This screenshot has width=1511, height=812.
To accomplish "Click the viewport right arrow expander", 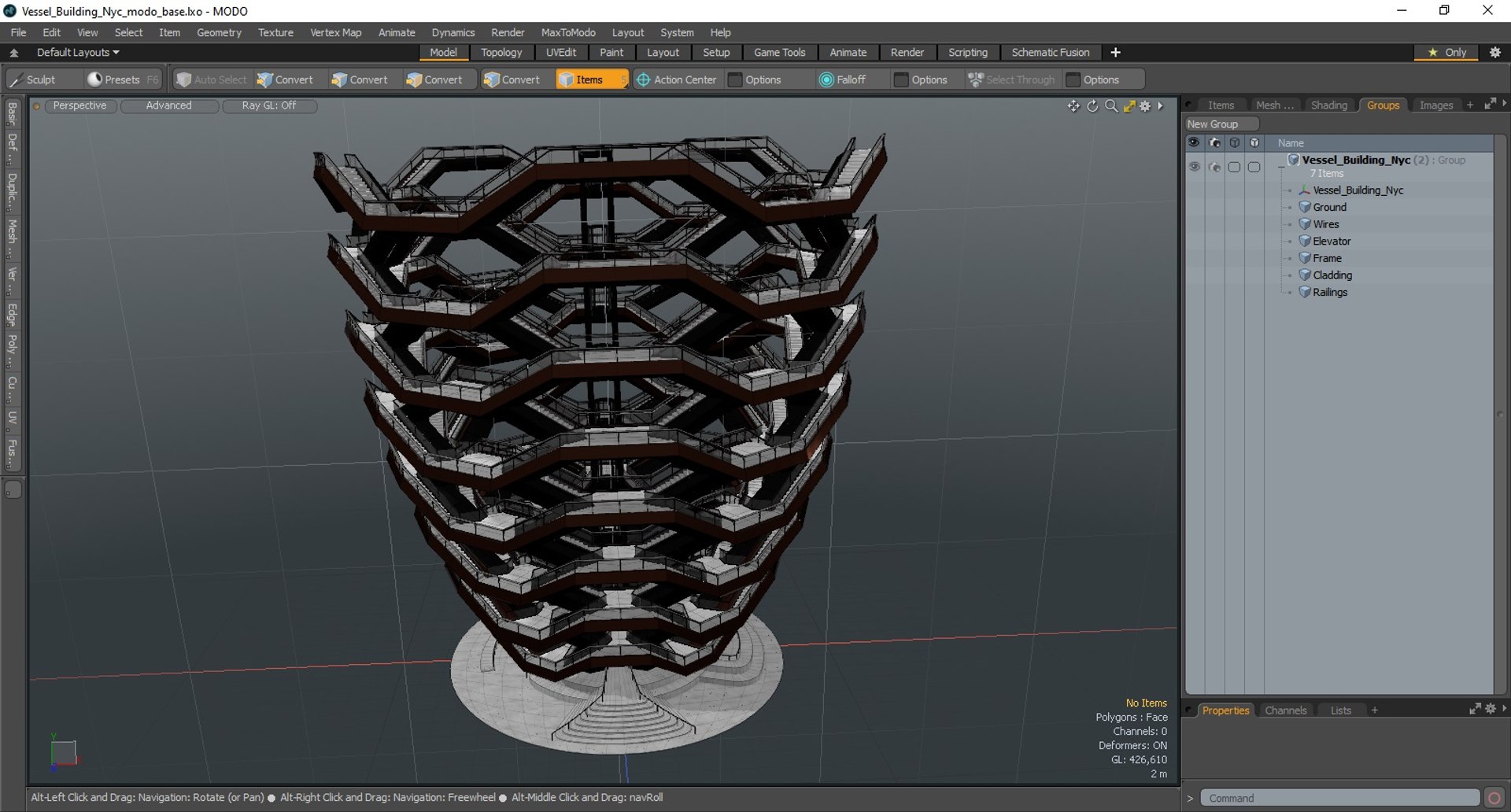I will [x=1160, y=106].
